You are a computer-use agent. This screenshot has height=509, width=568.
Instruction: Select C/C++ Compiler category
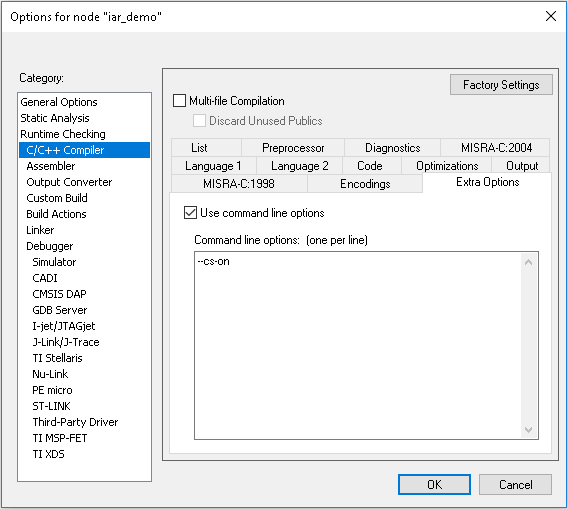tap(84, 150)
